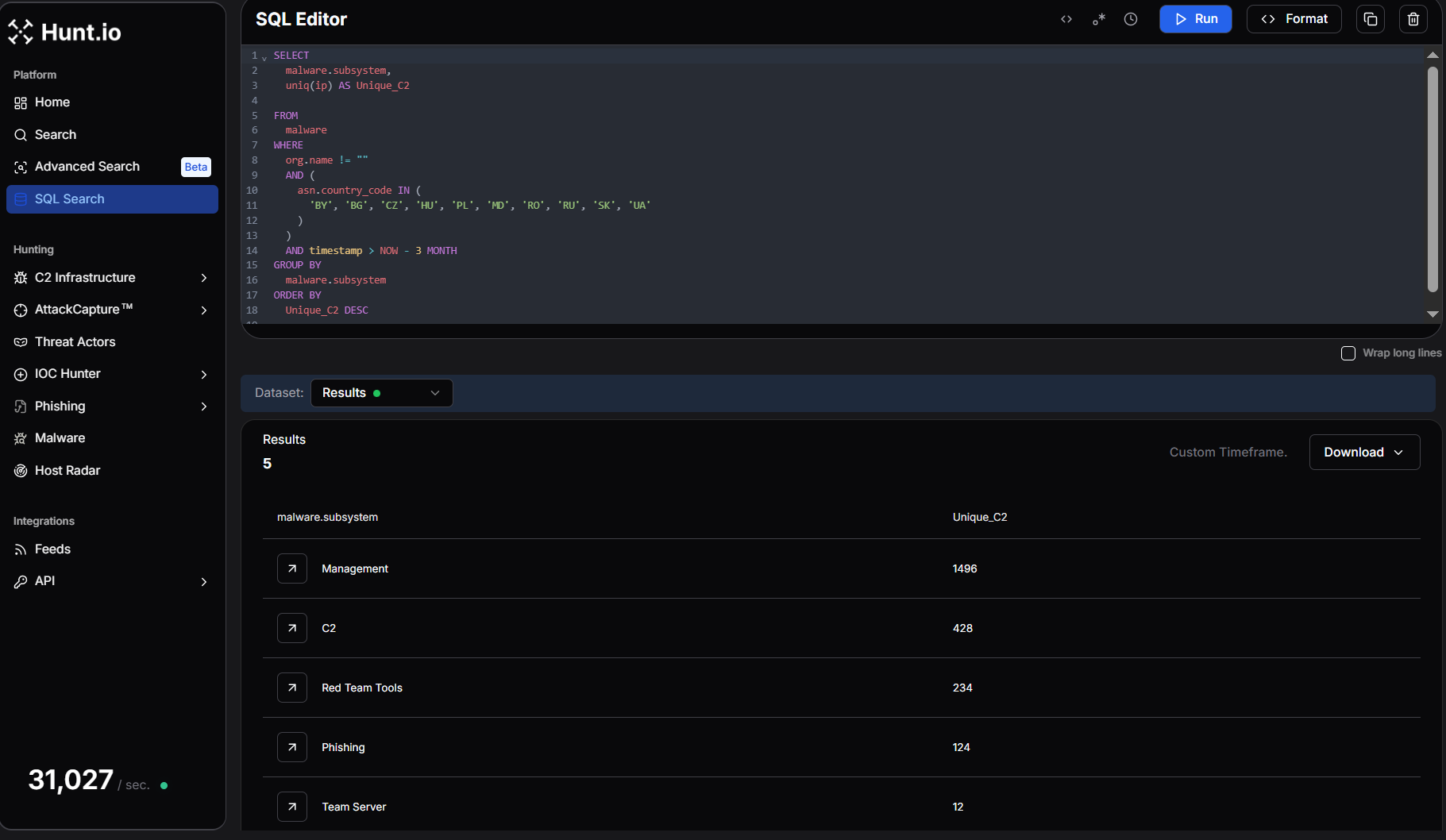Click the code brackets icon left of regex icon

click(x=1066, y=19)
